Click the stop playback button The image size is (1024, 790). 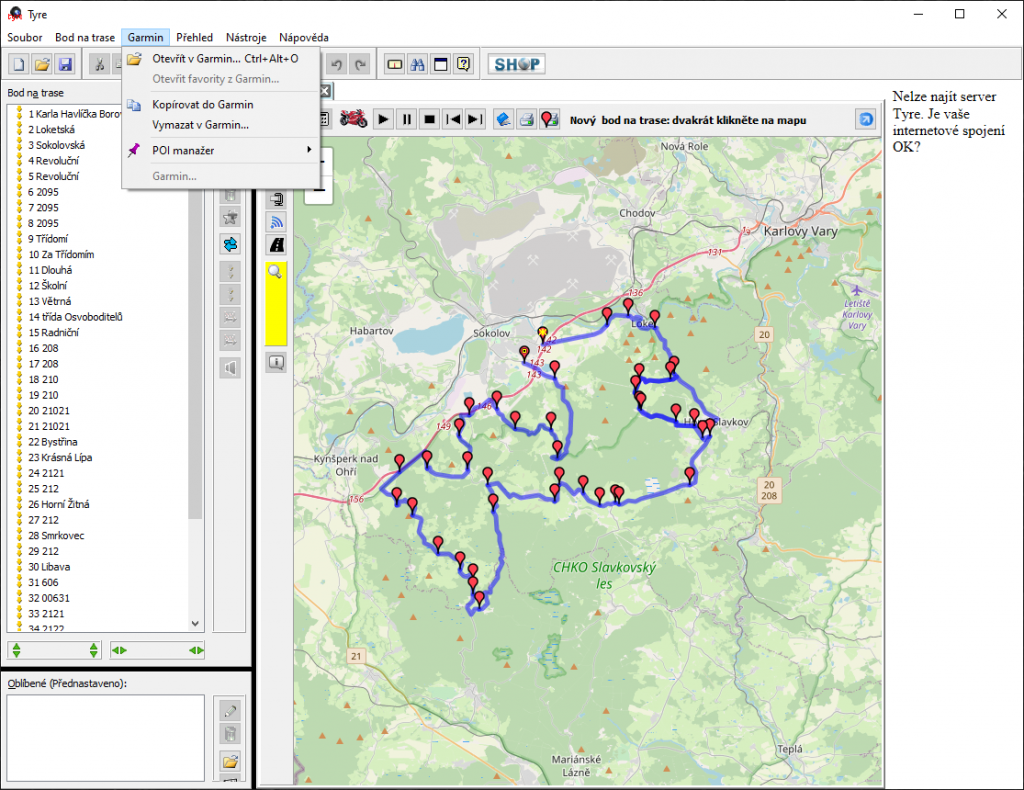coord(429,119)
